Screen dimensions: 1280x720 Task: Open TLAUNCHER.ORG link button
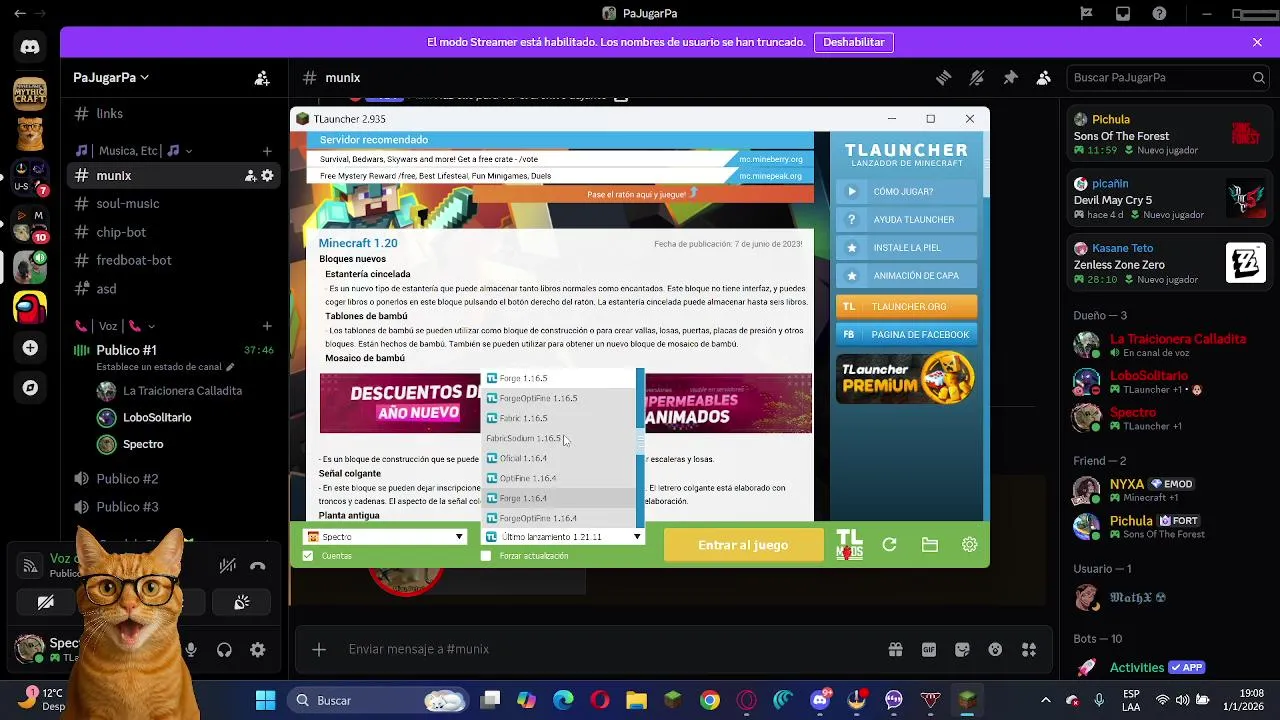pyautogui.click(x=906, y=307)
